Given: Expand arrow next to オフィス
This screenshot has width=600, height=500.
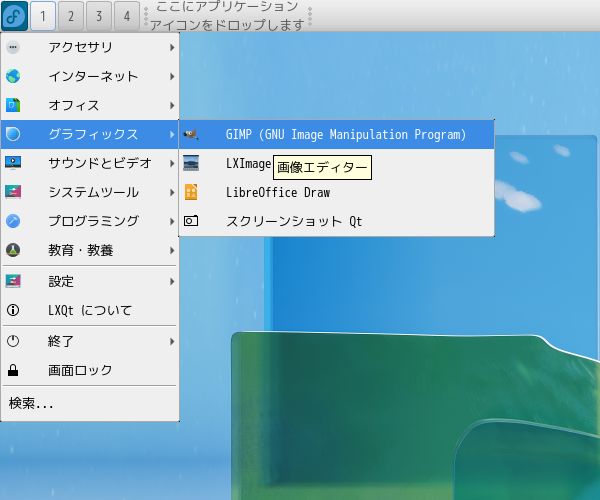Looking at the screenshot, I should click(x=172, y=105).
